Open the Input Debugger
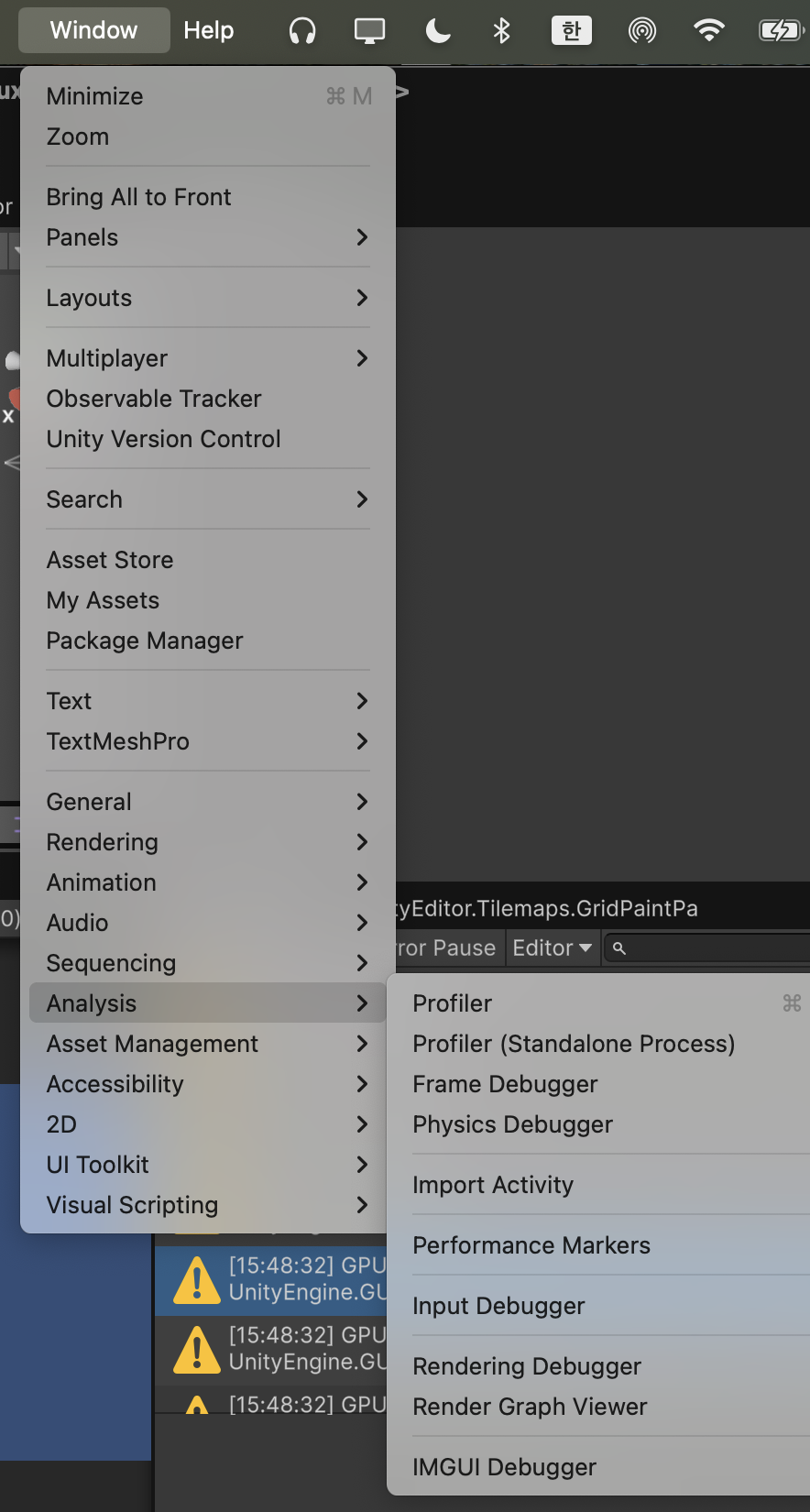 (x=603, y=1306)
